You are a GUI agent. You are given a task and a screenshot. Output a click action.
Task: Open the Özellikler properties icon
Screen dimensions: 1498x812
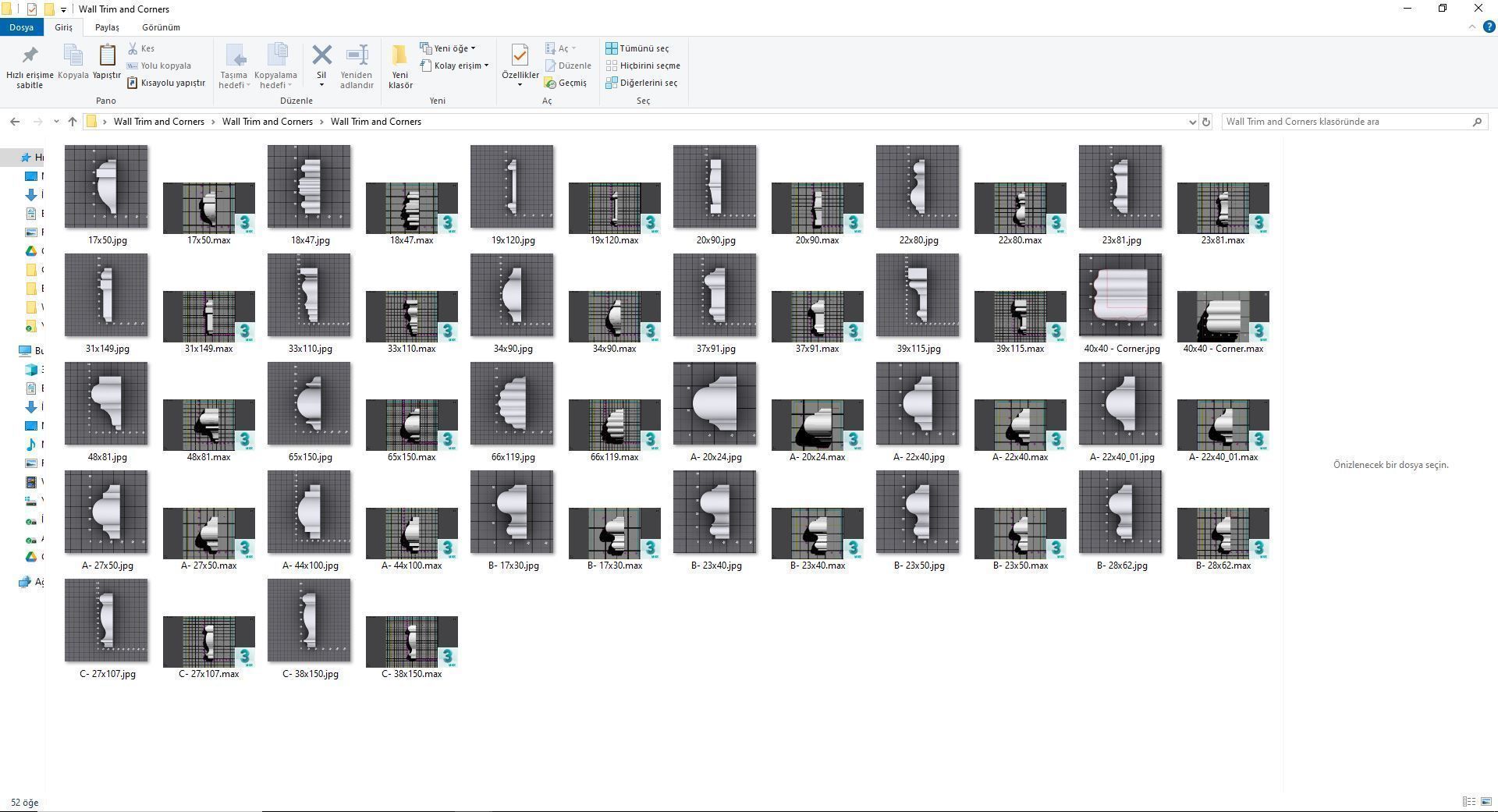click(520, 56)
